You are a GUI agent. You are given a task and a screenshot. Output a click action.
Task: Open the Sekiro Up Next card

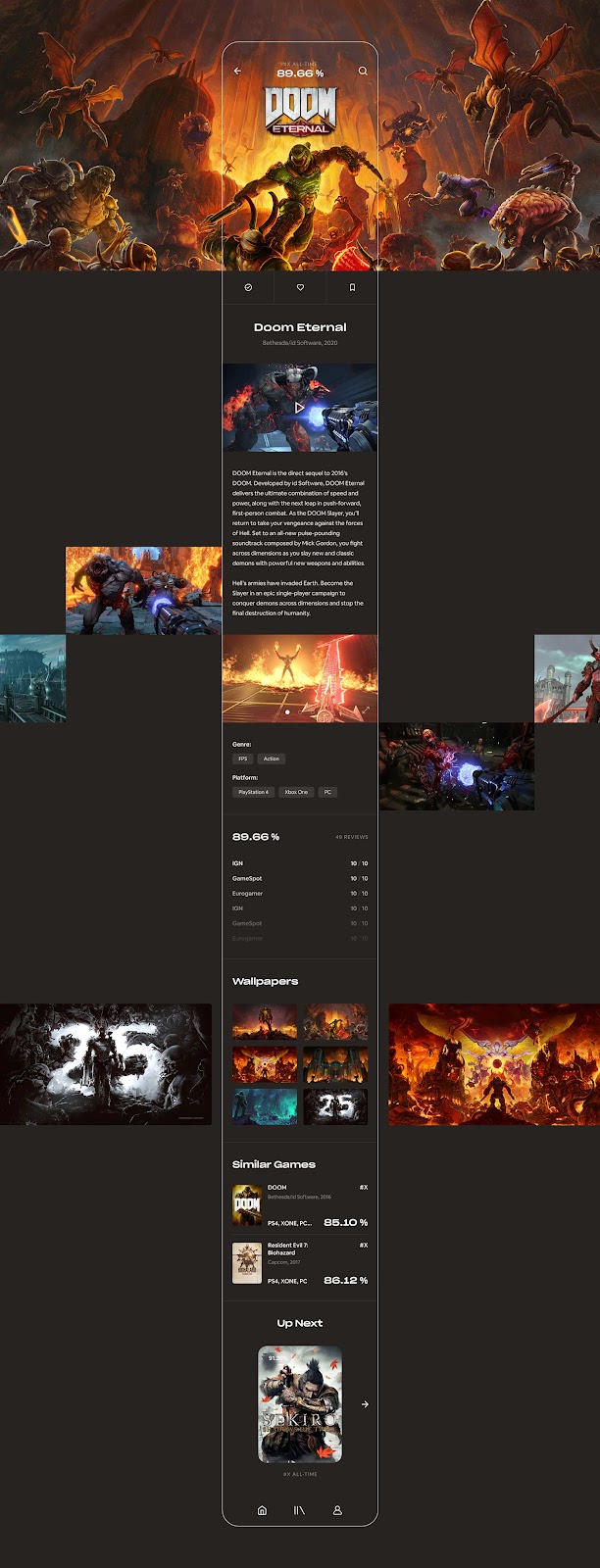tap(300, 1404)
